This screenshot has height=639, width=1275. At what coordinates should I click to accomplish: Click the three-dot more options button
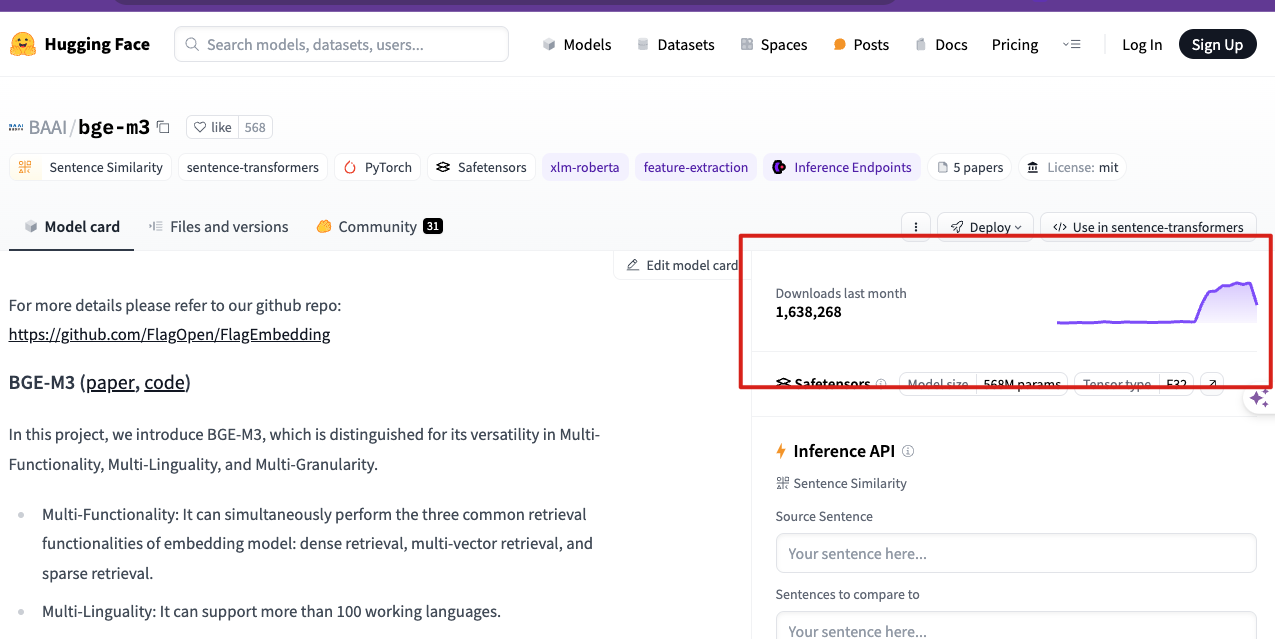point(916,227)
